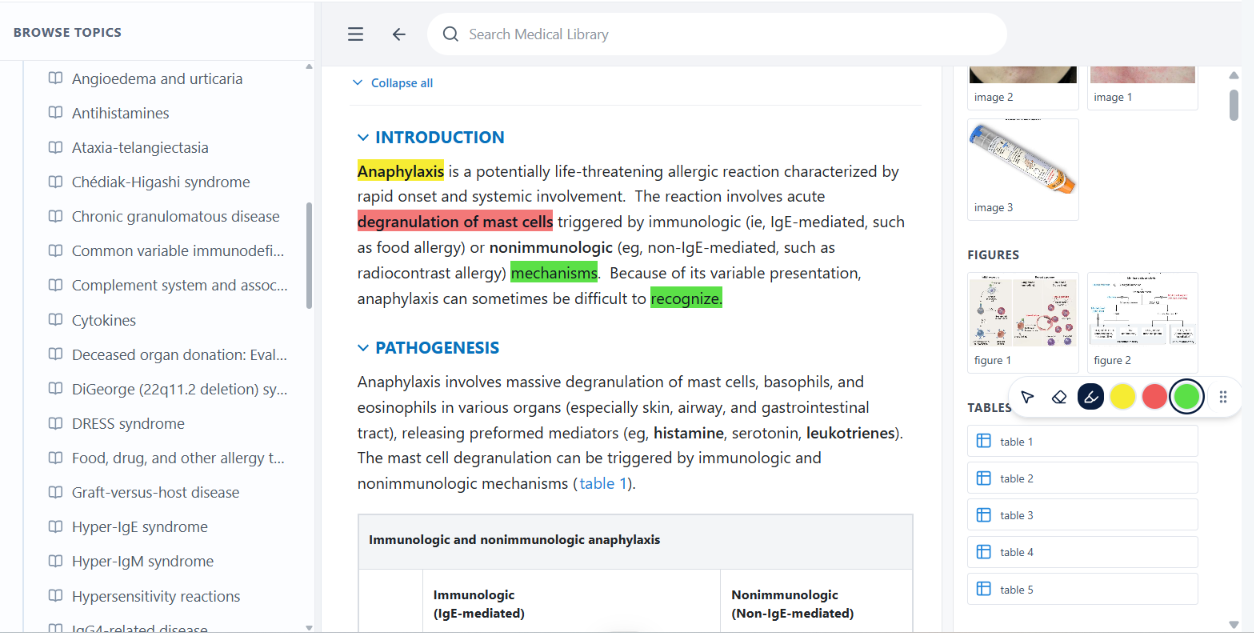Open the image 3 auto-injector thumbnail
Screen dimensions: 1254x633
(x=1023, y=169)
